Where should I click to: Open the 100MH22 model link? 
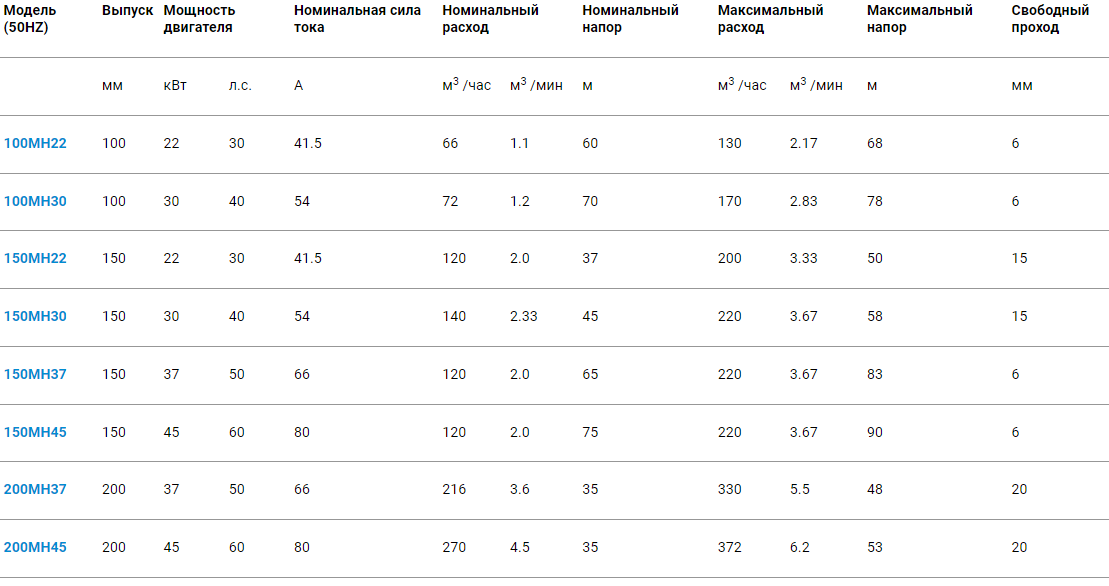(35, 144)
